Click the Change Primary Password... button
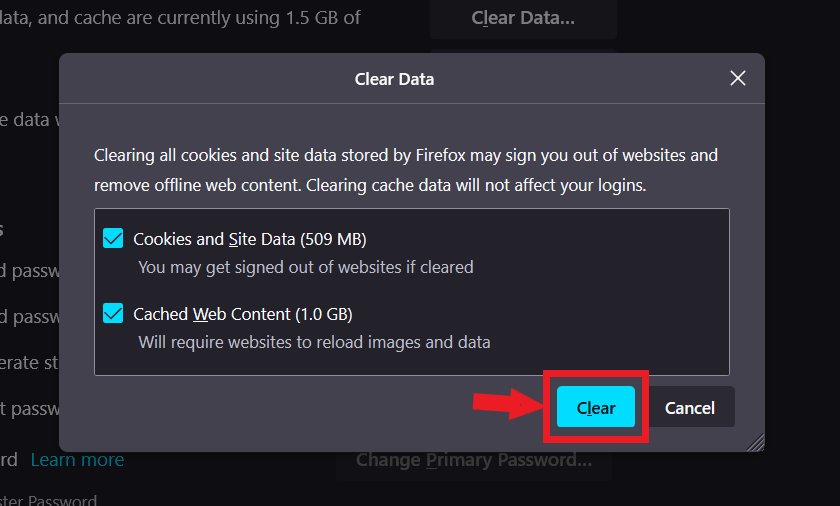The height and width of the screenshot is (506, 840). pos(474,461)
